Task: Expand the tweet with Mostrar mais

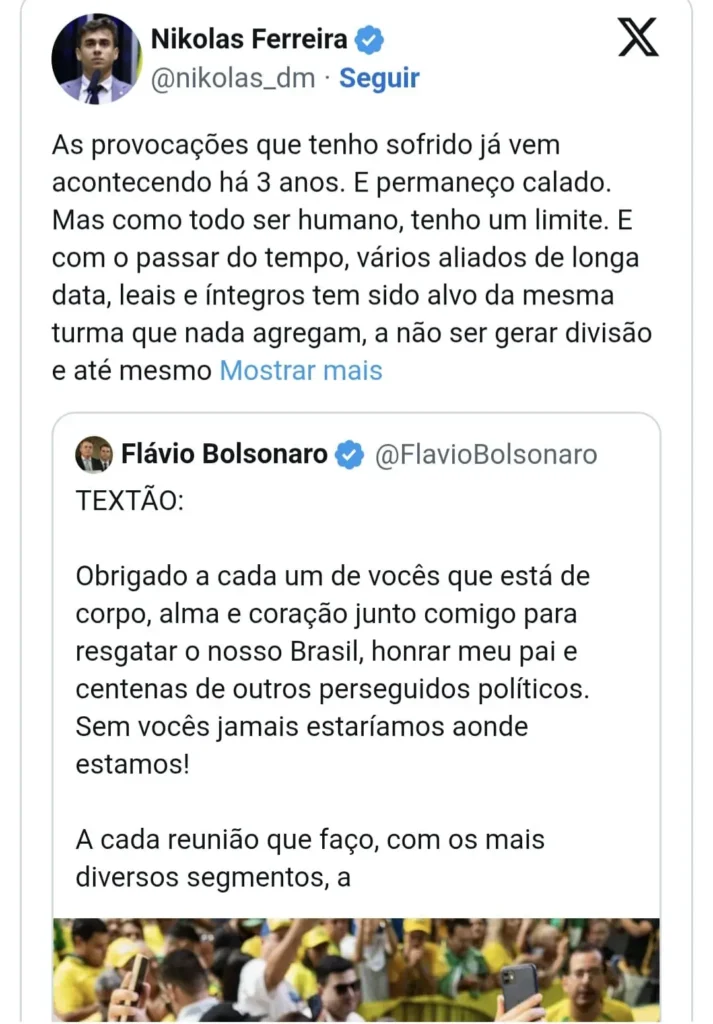Action: tap(301, 370)
